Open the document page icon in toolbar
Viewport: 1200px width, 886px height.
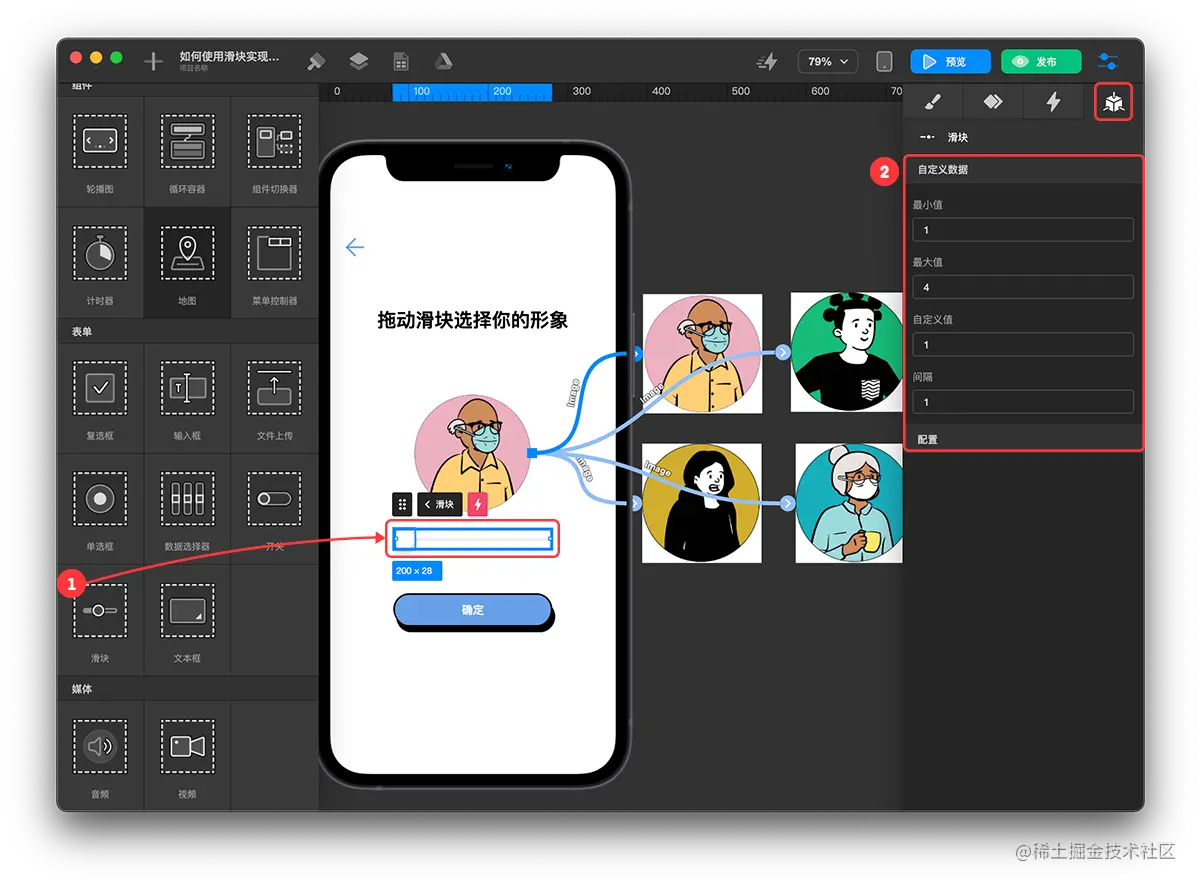click(401, 62)
